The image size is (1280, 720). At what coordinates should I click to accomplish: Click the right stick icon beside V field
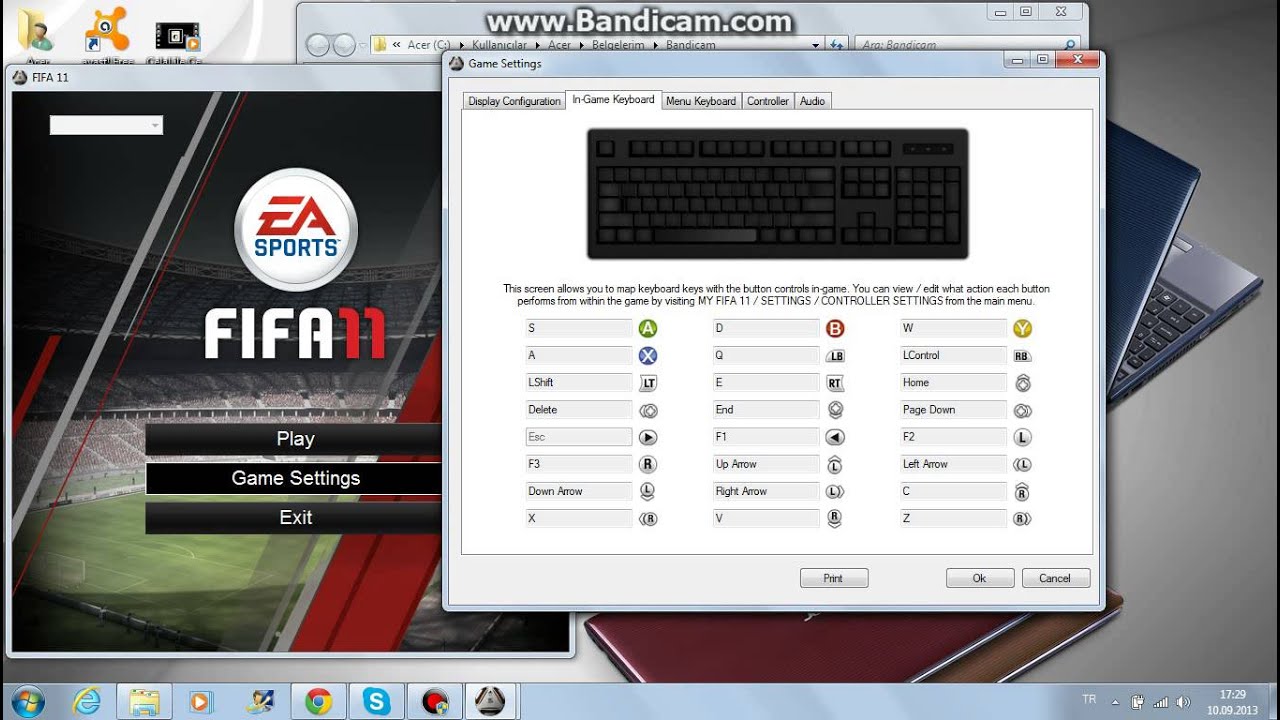pos(835,518)
